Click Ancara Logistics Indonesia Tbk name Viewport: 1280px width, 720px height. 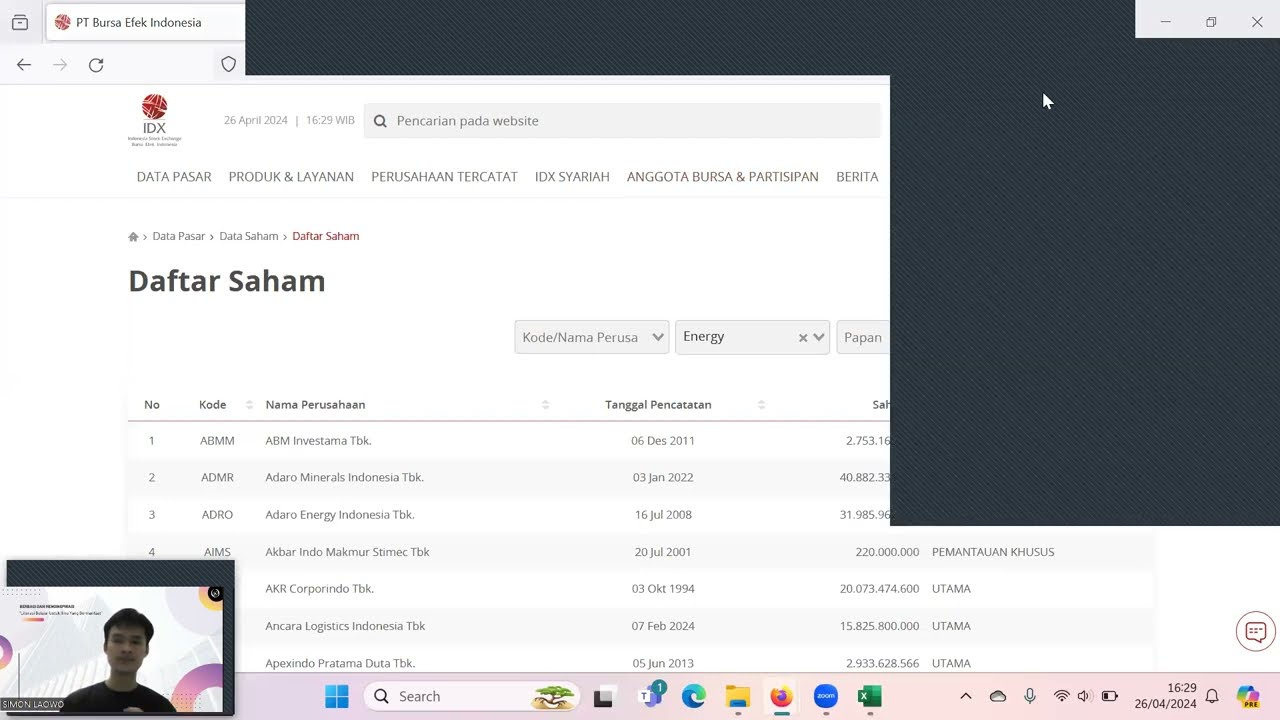pyautogui.click(x=345, y=626)
